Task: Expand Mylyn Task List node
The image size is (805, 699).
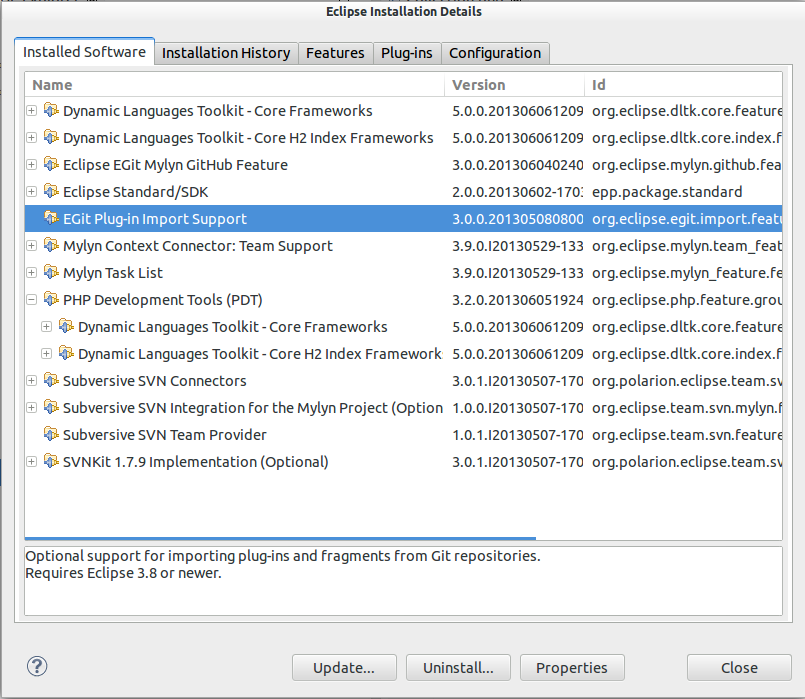Action: 32,273
